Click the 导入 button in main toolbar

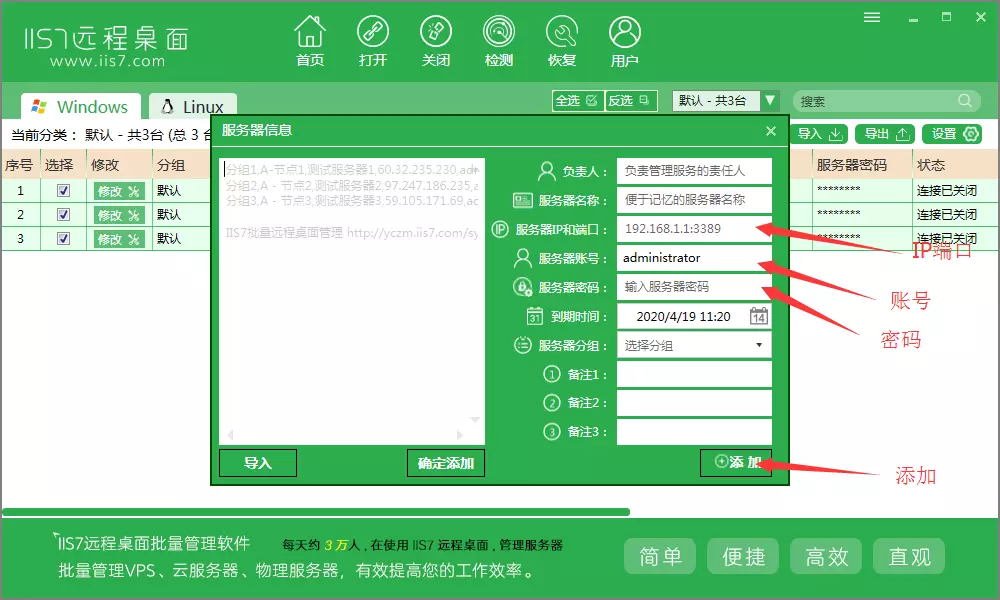[x=820, y=134]
